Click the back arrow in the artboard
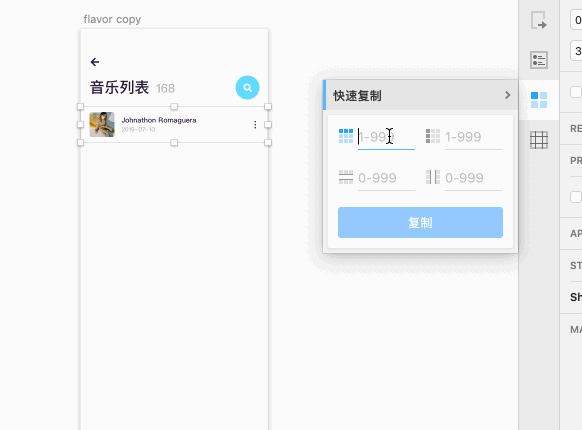 [95, 62]
